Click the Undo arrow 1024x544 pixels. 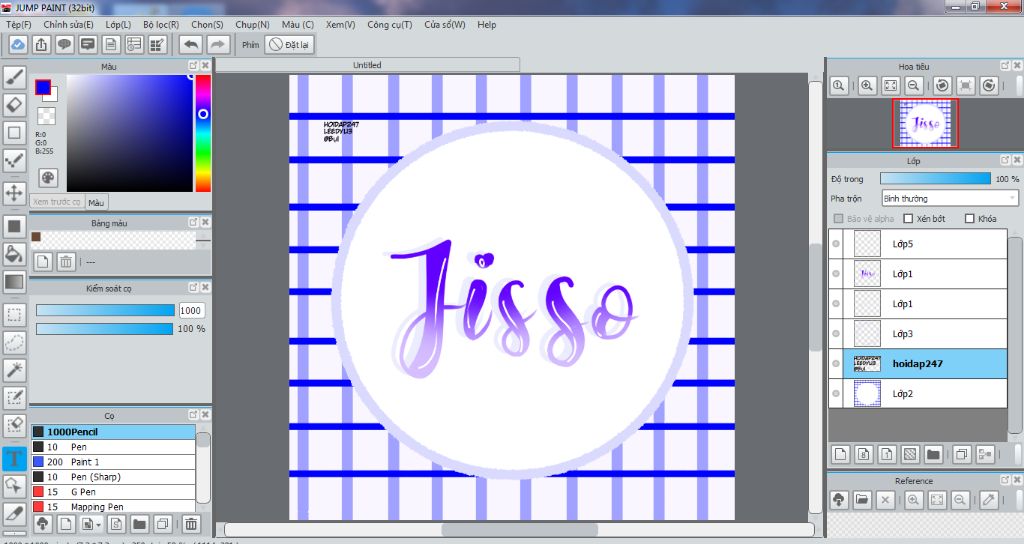click(191, 44)
